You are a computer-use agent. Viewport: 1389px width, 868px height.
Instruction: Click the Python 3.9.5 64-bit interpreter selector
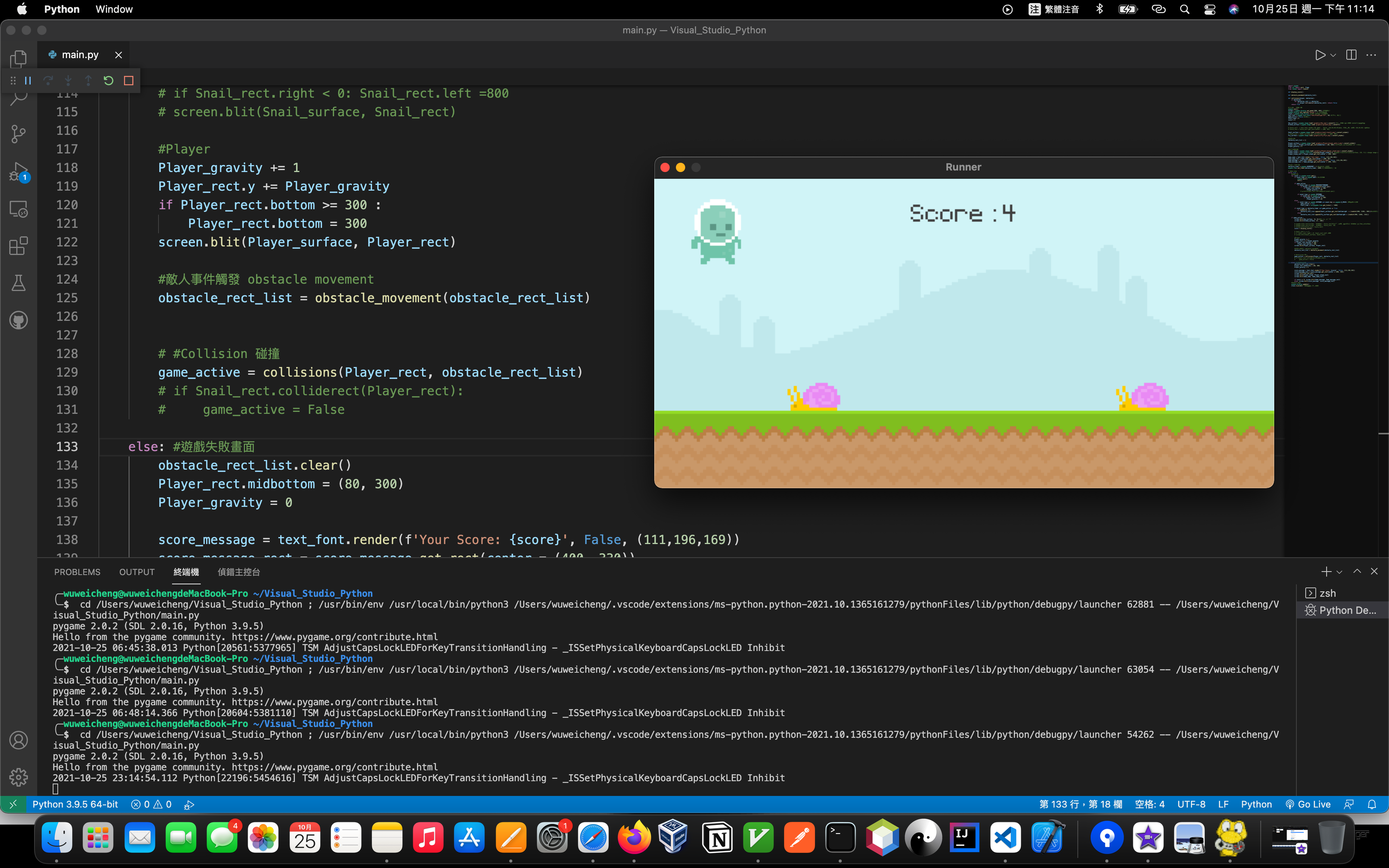click(x=75, y=804)
